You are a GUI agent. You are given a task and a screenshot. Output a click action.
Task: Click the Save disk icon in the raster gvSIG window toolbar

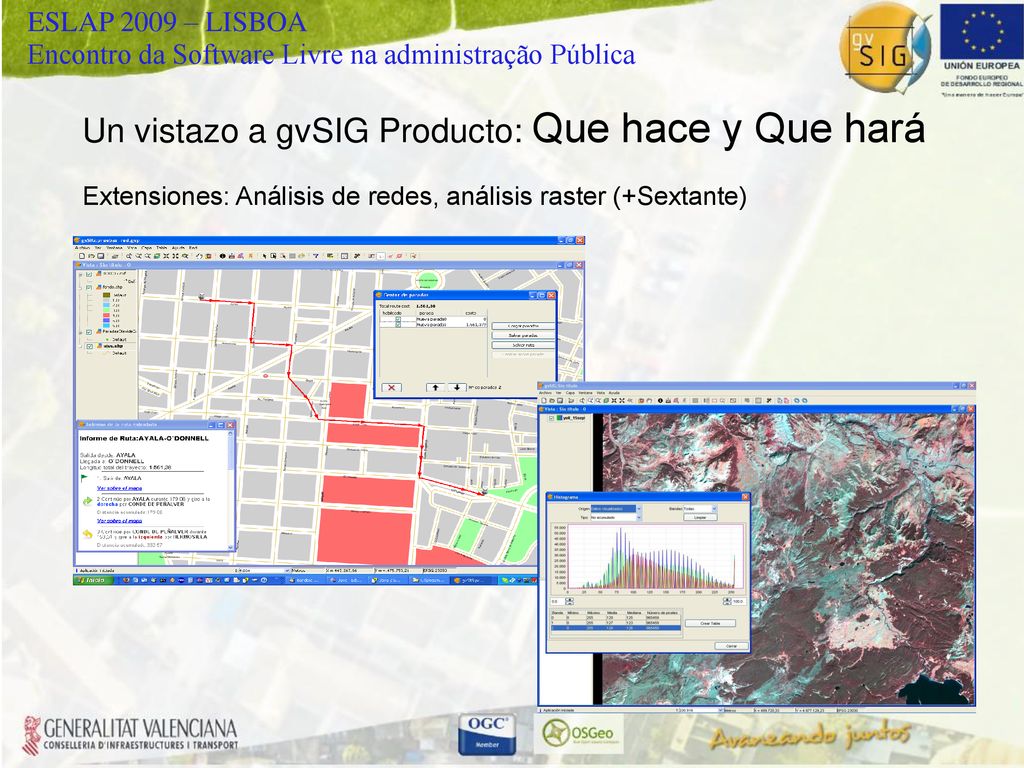click(x=560, y=400)
